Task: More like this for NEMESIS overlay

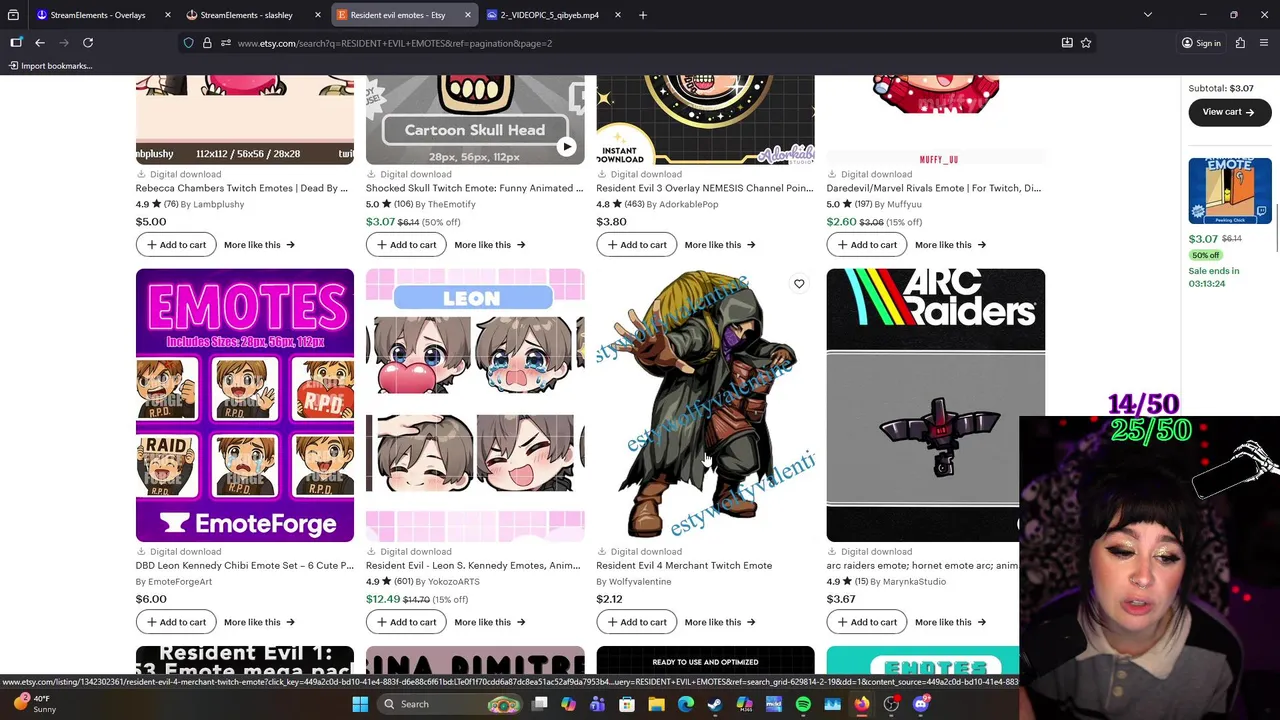Action: pyautogui.click(x=719, y=245)
